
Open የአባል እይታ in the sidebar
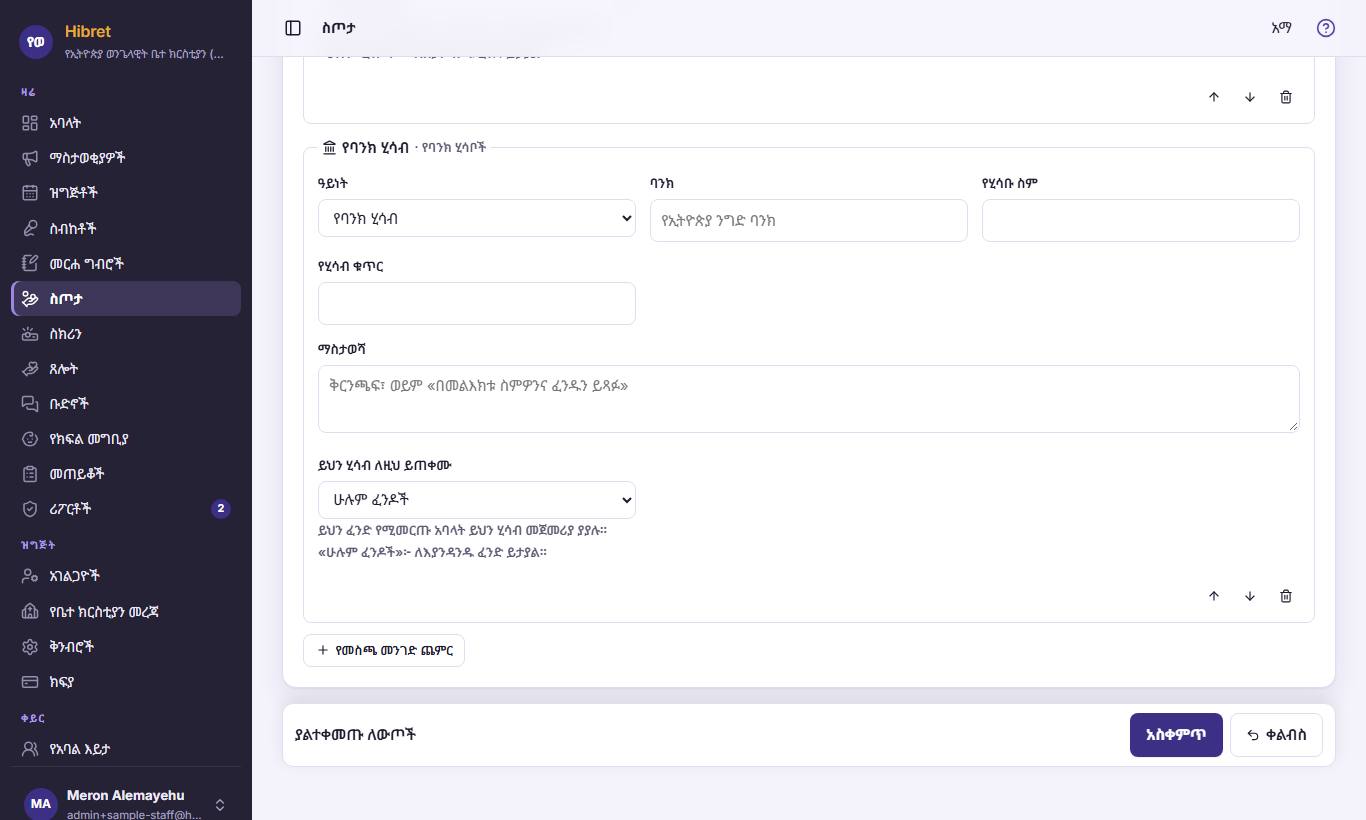click(x=126, y=749)
